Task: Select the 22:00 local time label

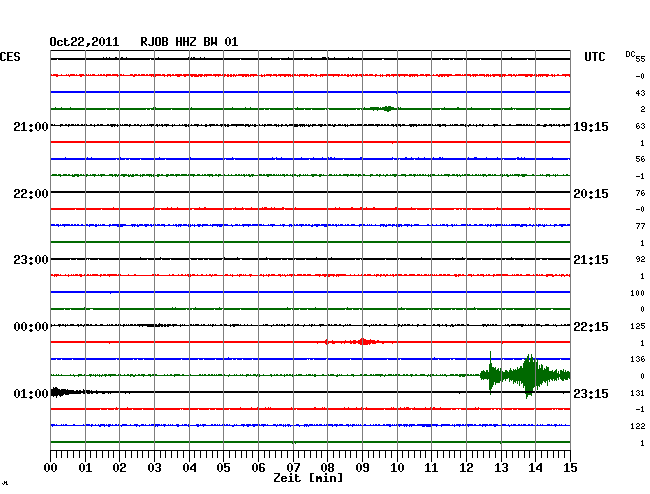Action: (x=31, y=194)
